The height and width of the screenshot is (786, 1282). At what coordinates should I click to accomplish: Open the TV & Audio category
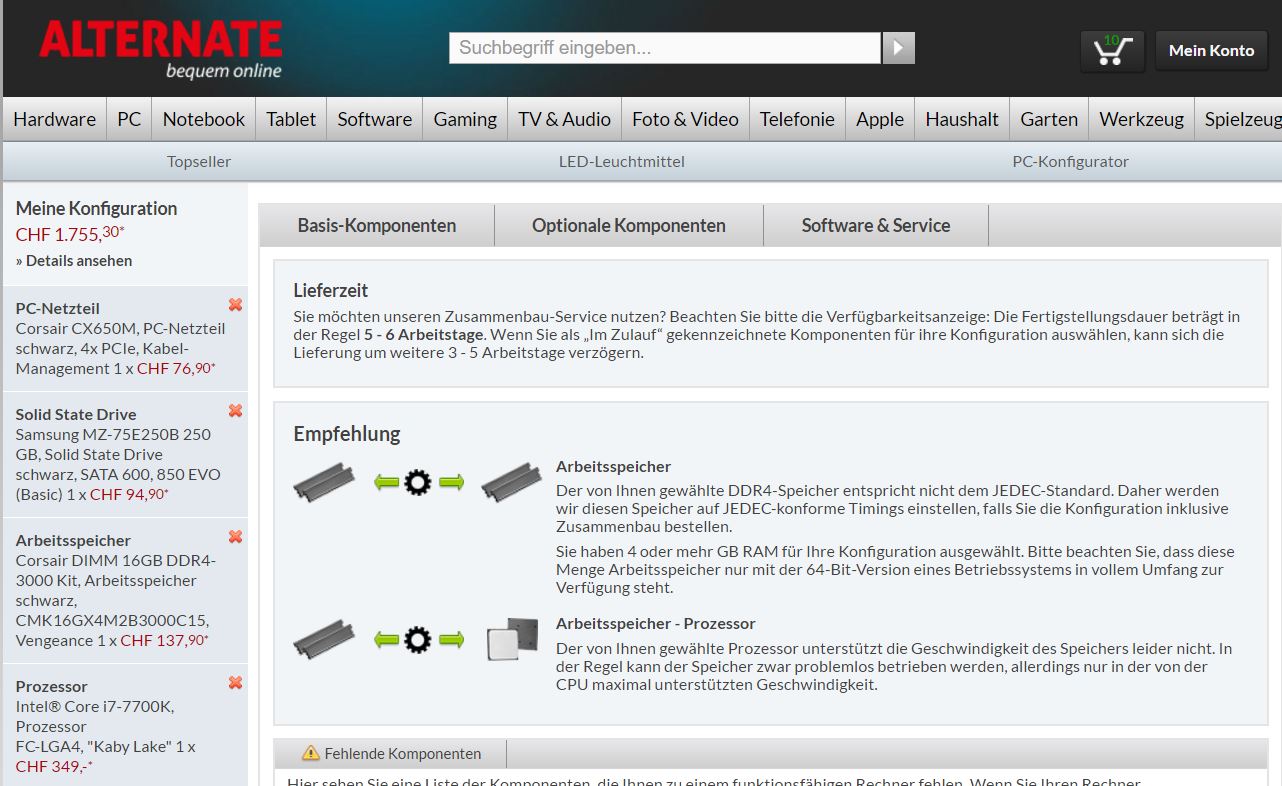pos(564,119)
